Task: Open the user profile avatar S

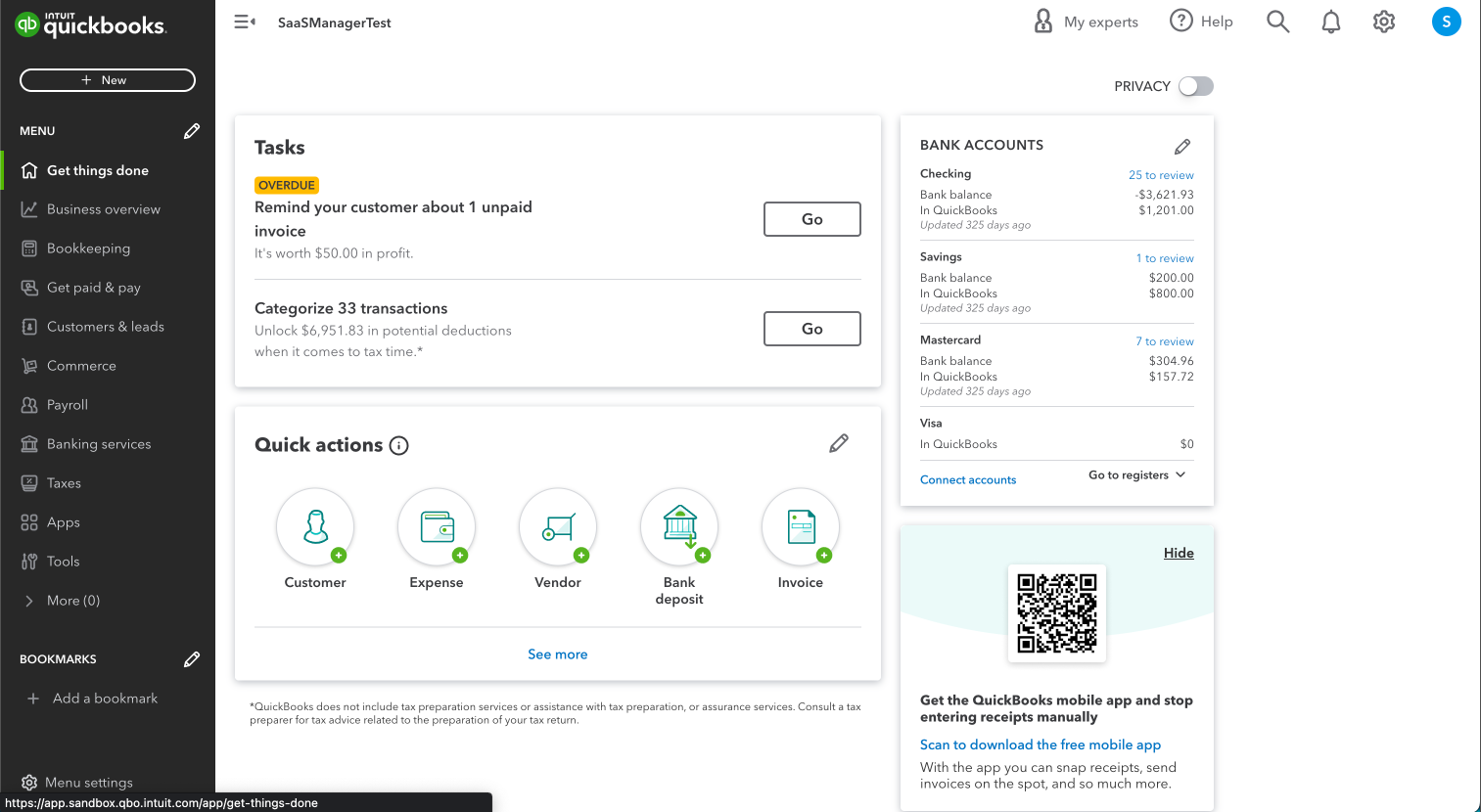Action: (x=1446, y=22)
